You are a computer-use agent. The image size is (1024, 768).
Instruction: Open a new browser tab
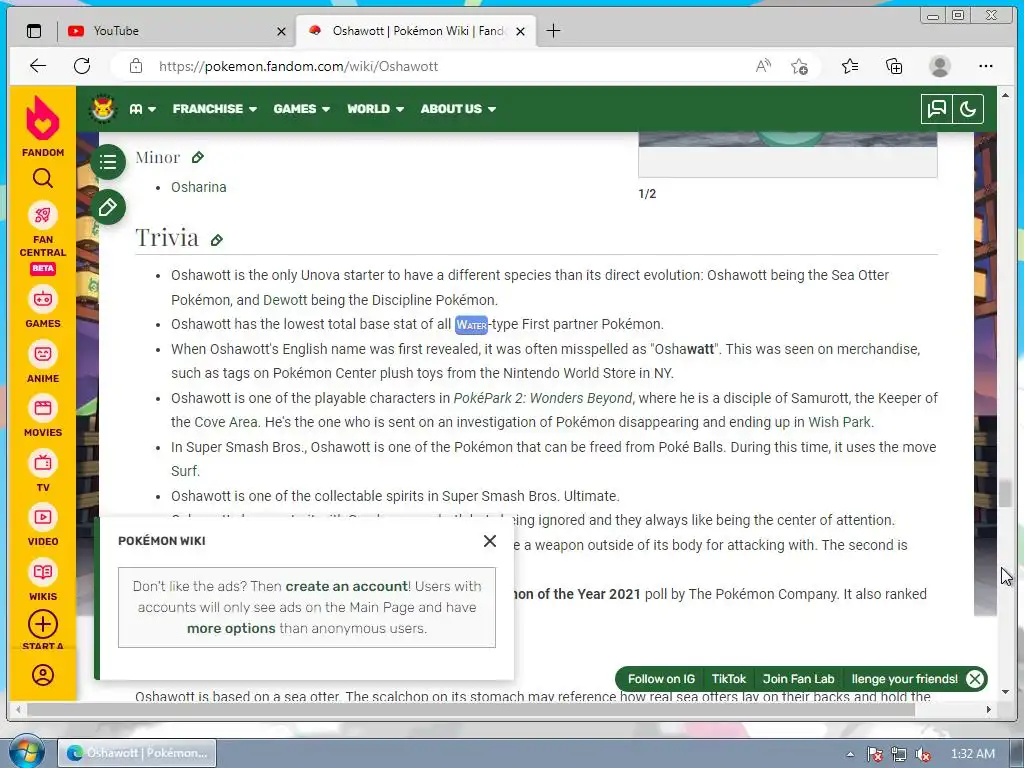pos(553,31)
